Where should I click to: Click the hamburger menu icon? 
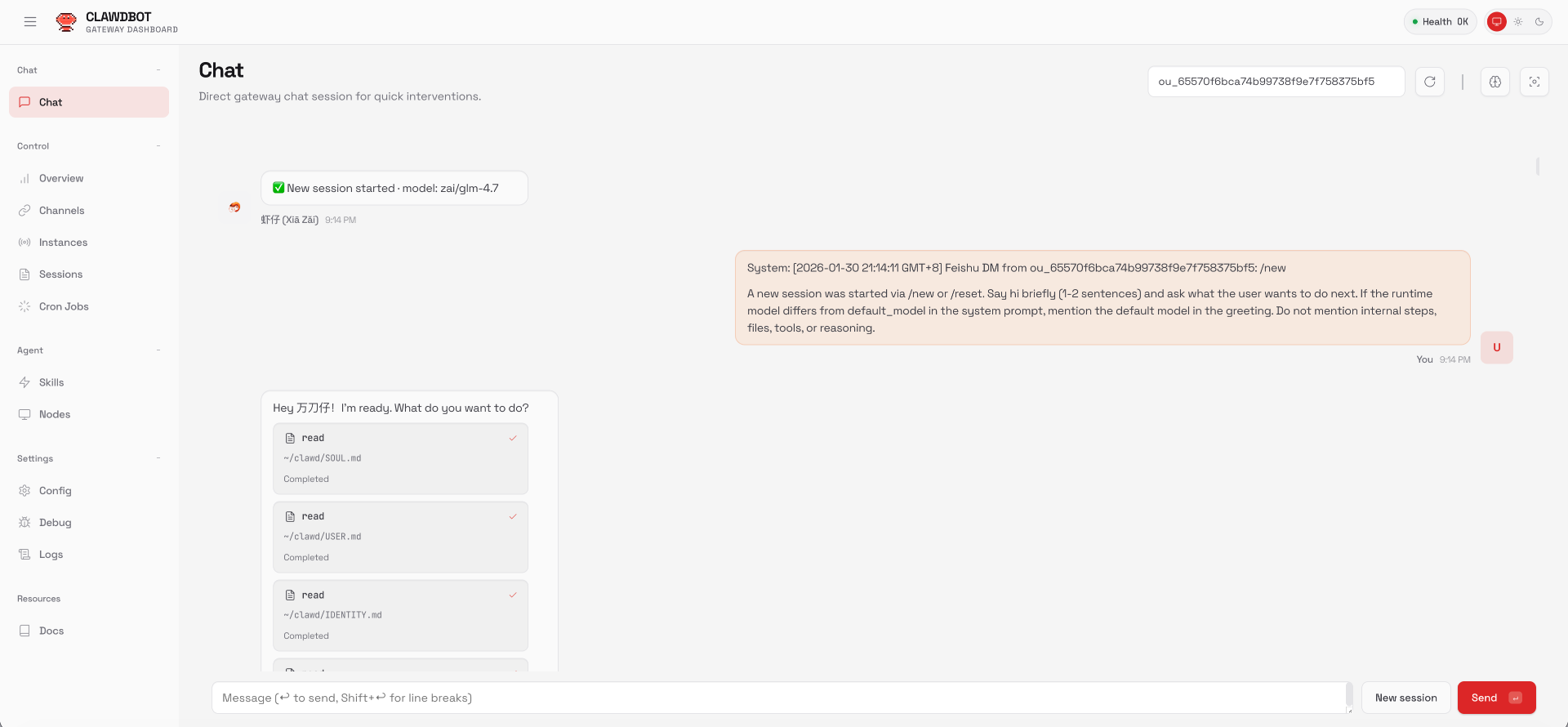30,22
